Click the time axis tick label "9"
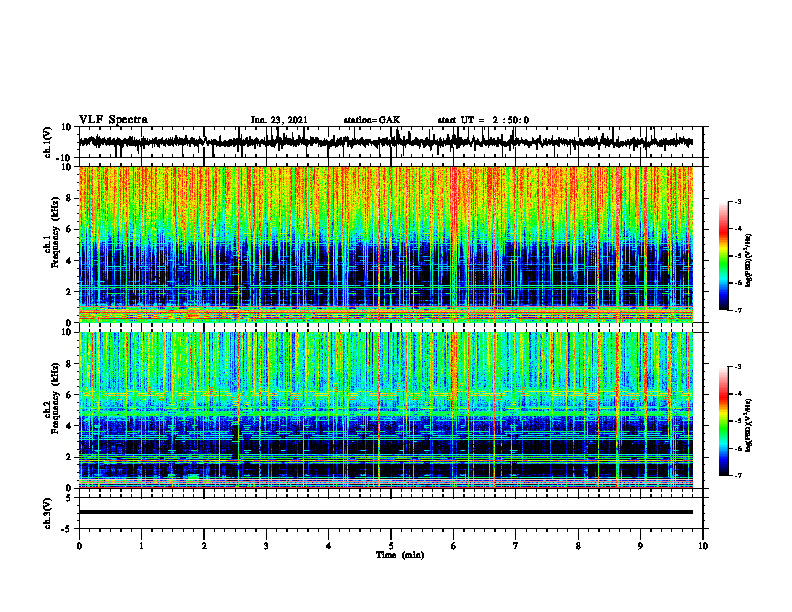This screenshot has height=612, width=792. click(640, 546)
